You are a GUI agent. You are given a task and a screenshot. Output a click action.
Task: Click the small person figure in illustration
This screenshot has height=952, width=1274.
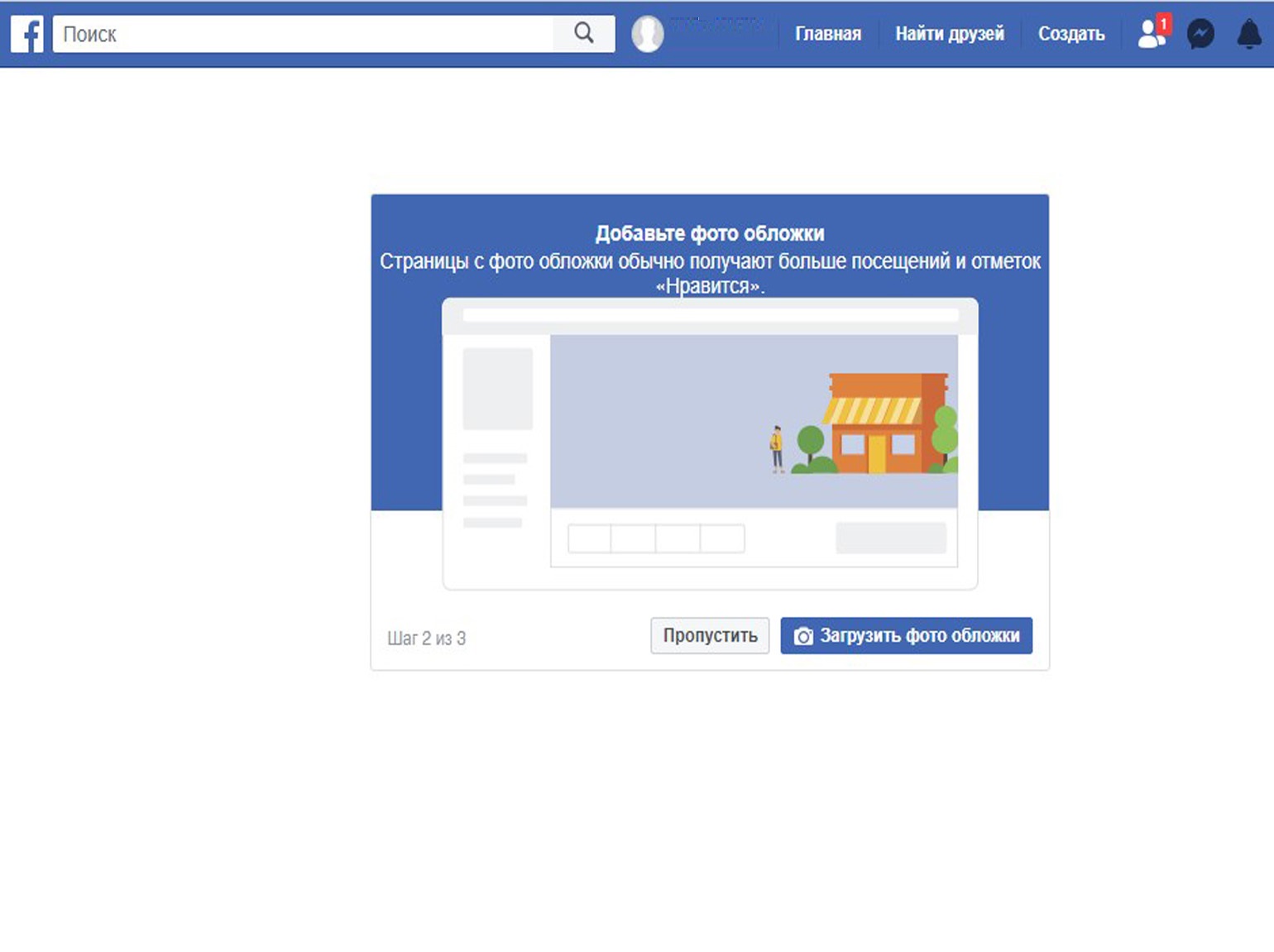[776, 448]
